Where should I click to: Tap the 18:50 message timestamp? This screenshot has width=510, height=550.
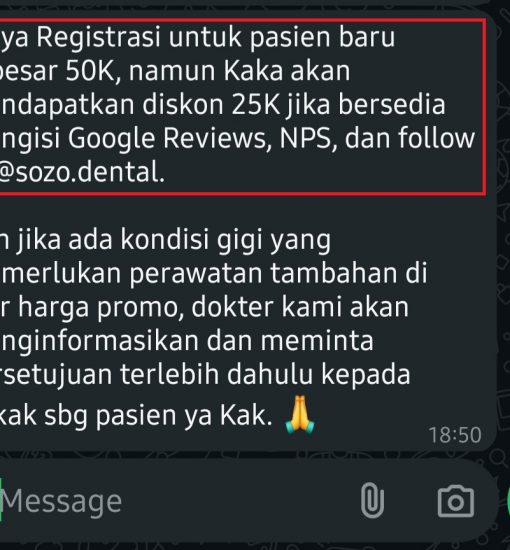coord(455,435)
